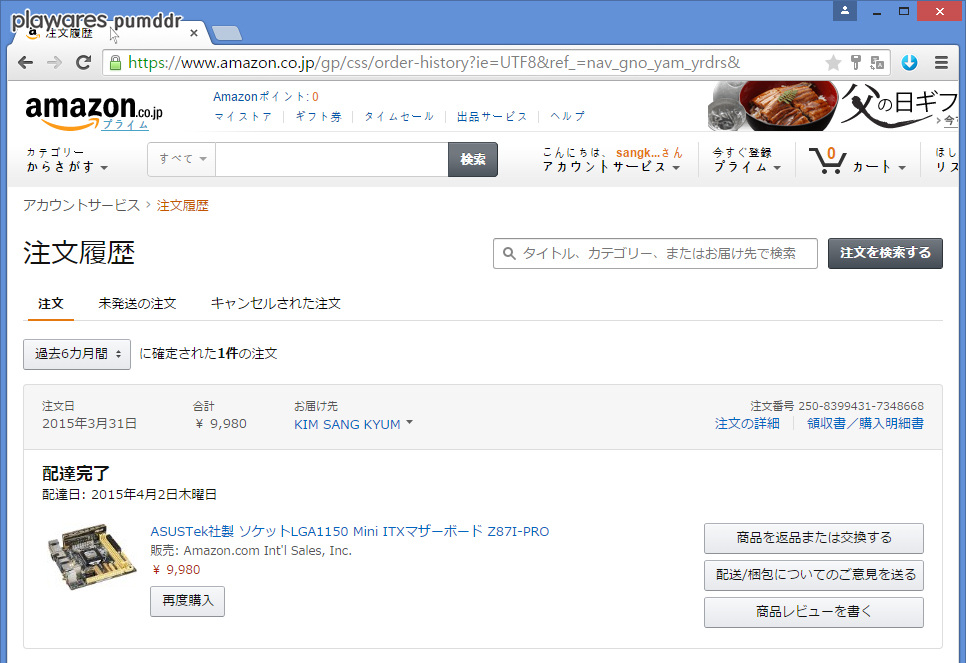Click the Father's Day gift banner
Viewport: 966px width, 663px height.
833,106
